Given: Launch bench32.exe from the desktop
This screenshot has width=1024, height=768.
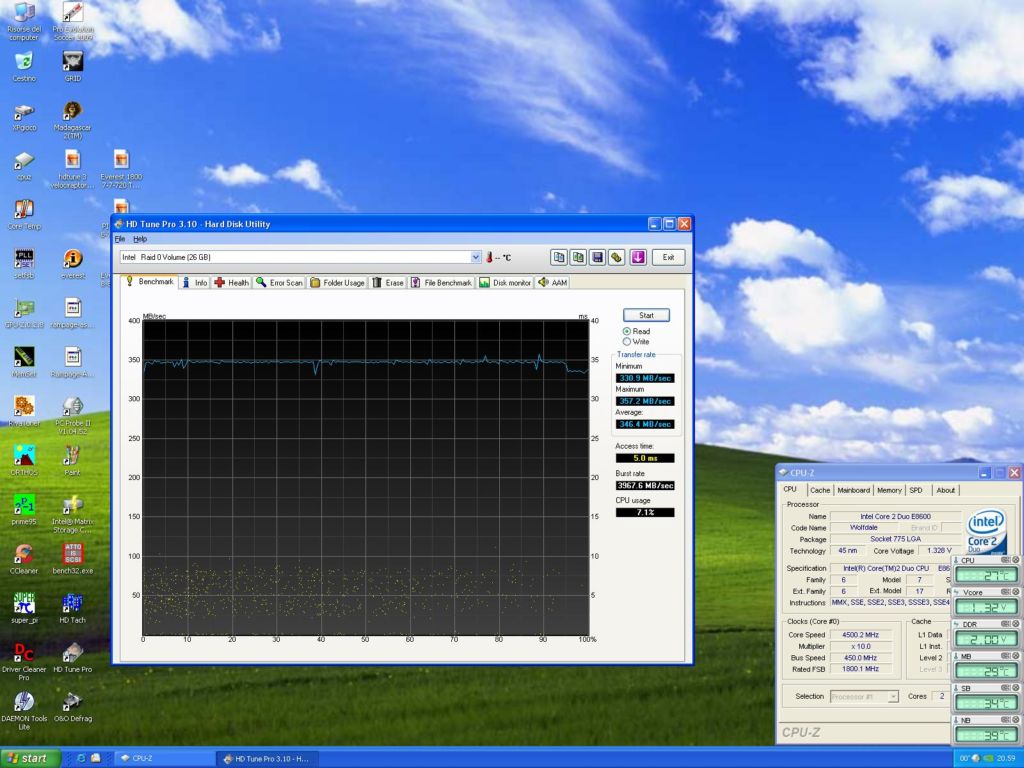Looking at the screenshot, I should pos(72,559).
